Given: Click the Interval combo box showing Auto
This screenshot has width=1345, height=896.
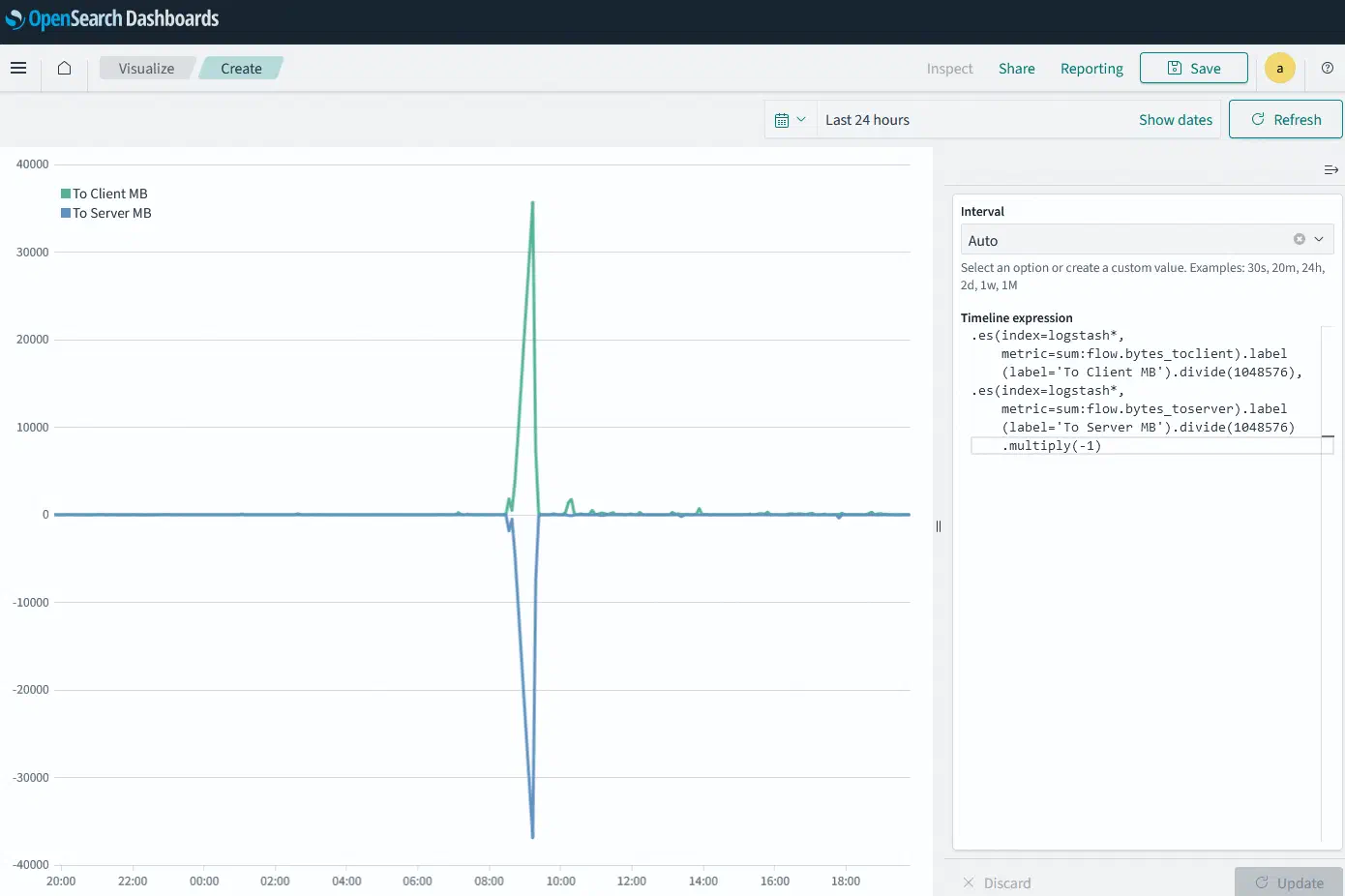Looking at the screenshot, I should [1147, 240].
